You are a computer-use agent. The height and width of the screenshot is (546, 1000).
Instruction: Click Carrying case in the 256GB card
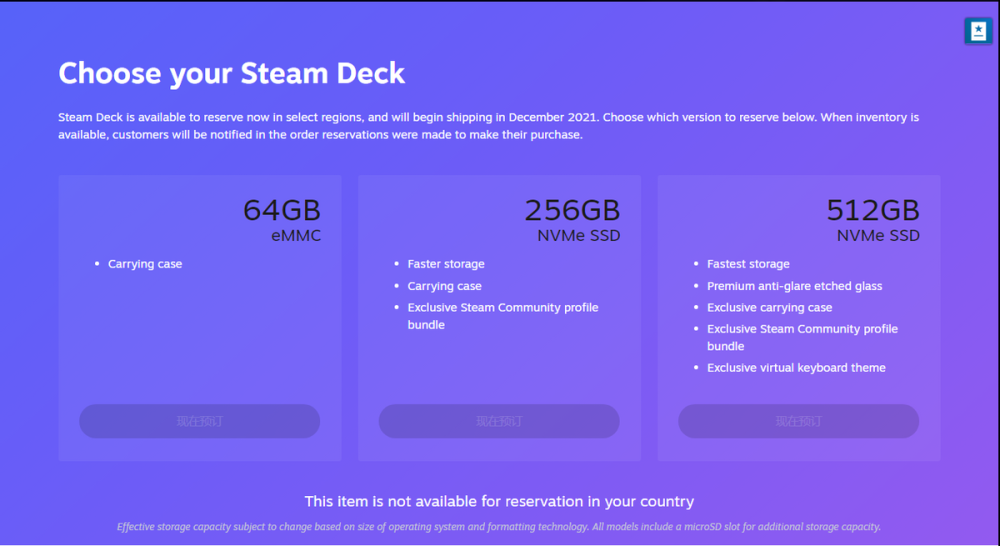tap(445, 286)
